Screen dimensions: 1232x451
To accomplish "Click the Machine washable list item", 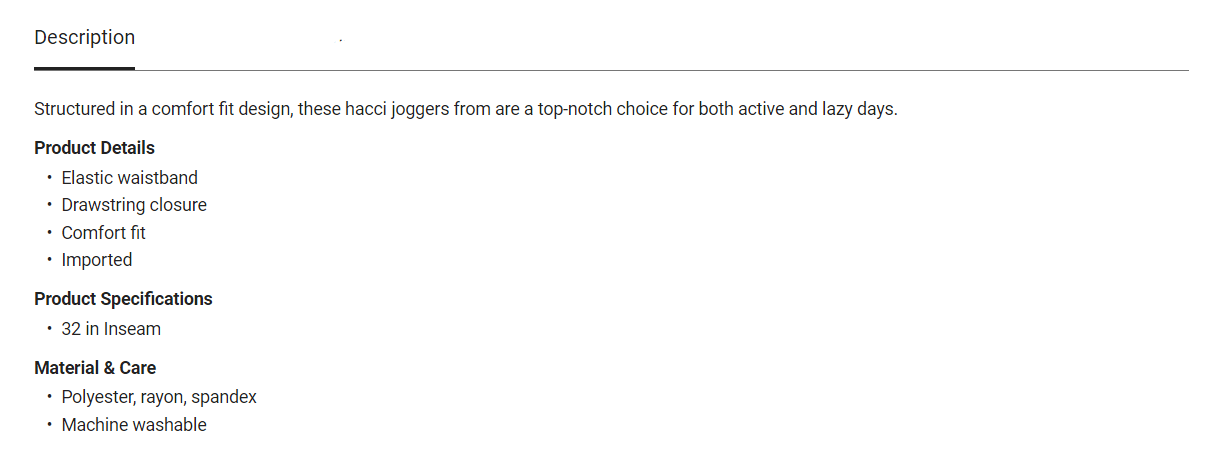I will point(134,425).
